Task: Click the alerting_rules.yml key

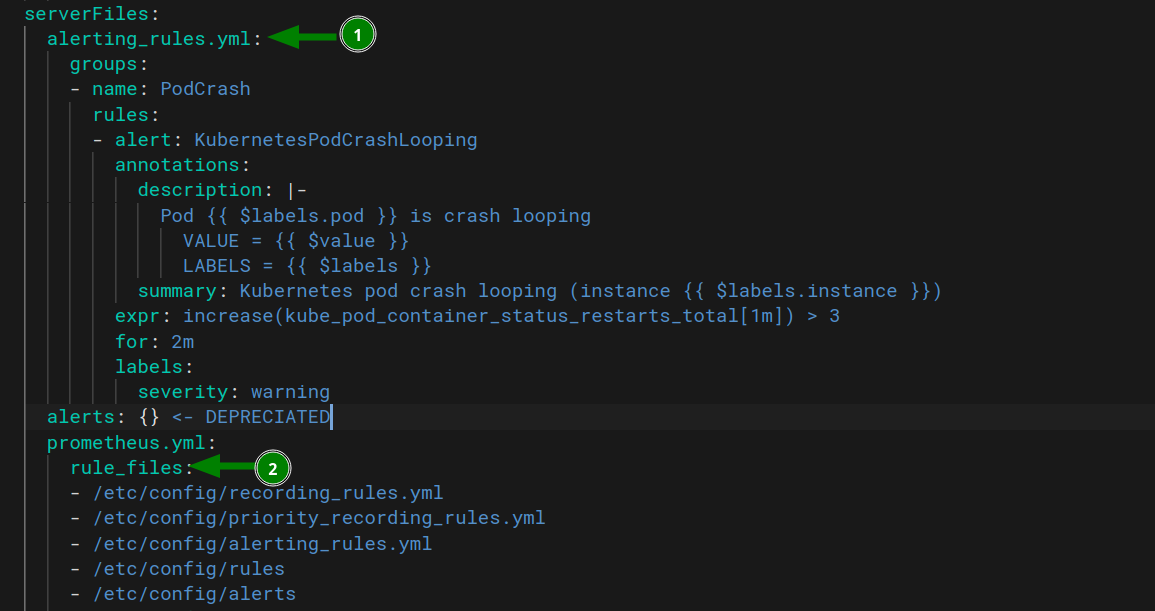Action: click(150, 39)
